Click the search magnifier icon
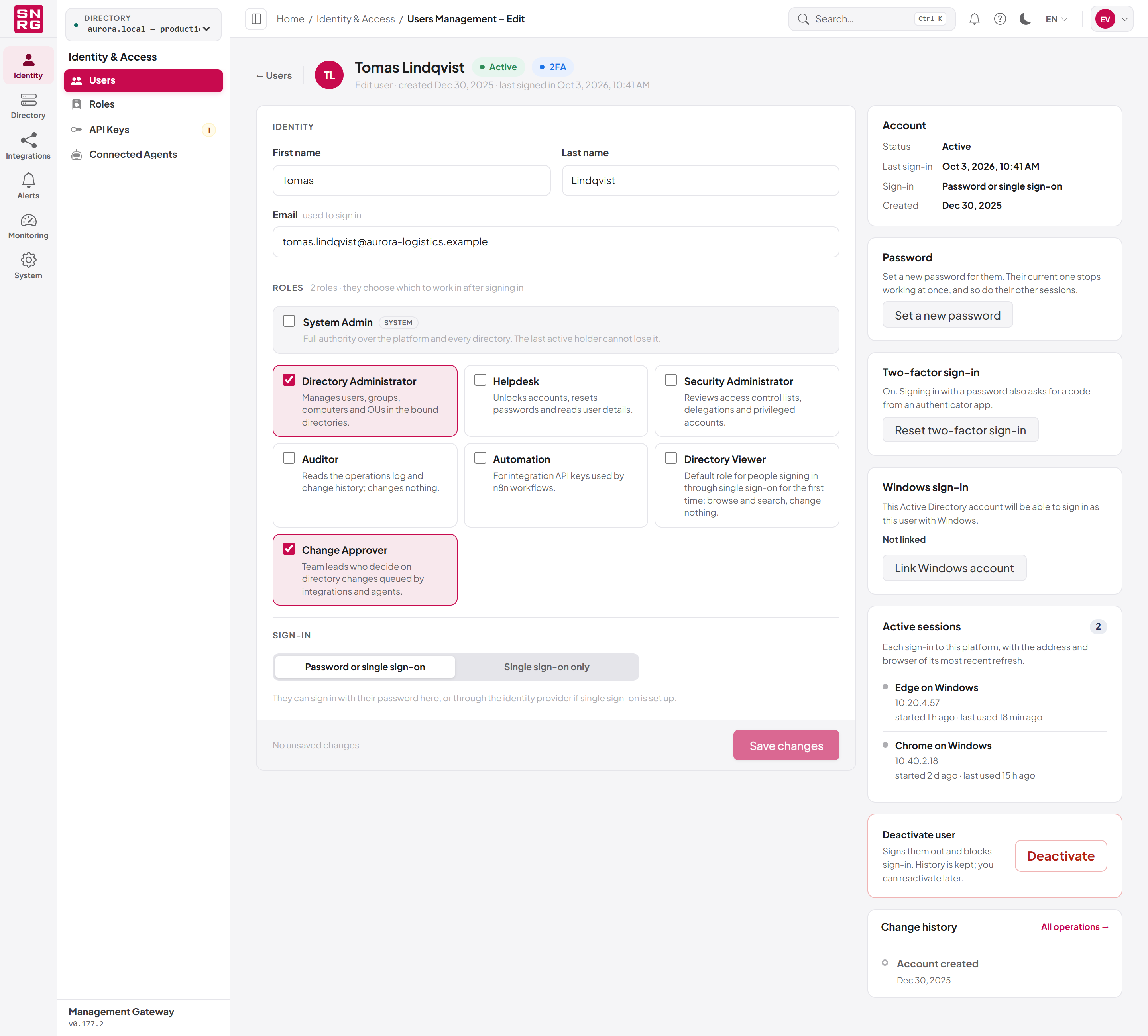This screenshot has height=1036, width=1148. pos(803,19)
